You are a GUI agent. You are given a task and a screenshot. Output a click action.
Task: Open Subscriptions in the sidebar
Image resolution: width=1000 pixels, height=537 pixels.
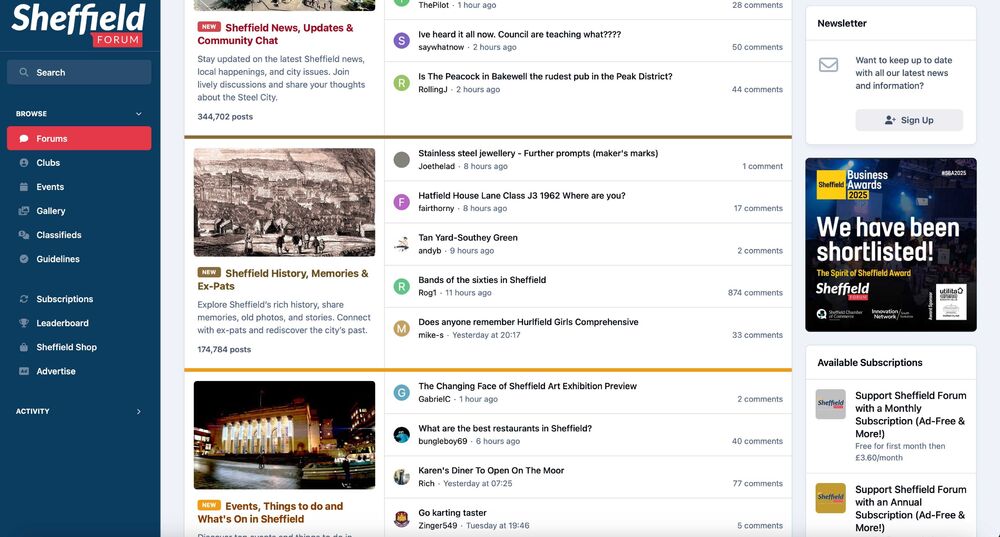(x=64, y=299)
